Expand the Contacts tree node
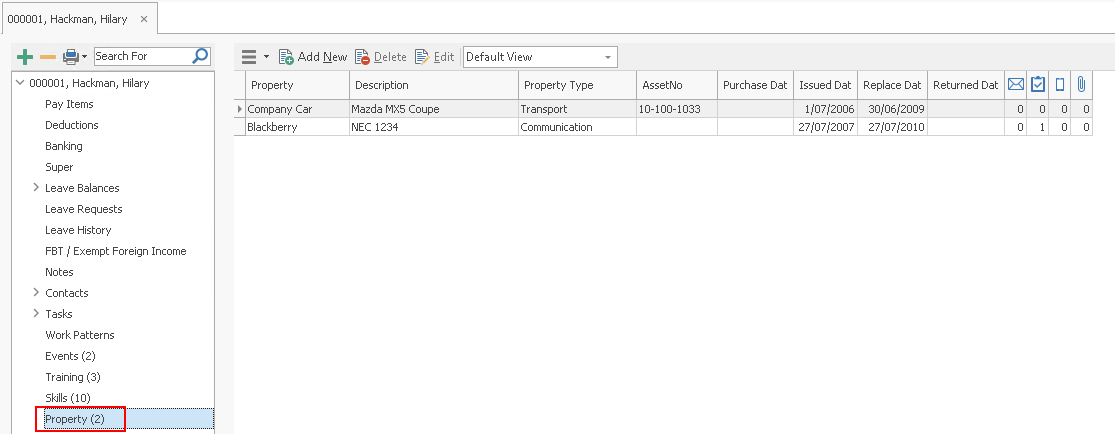Viewport: 1115px width, 434px height. click(36, 293)
